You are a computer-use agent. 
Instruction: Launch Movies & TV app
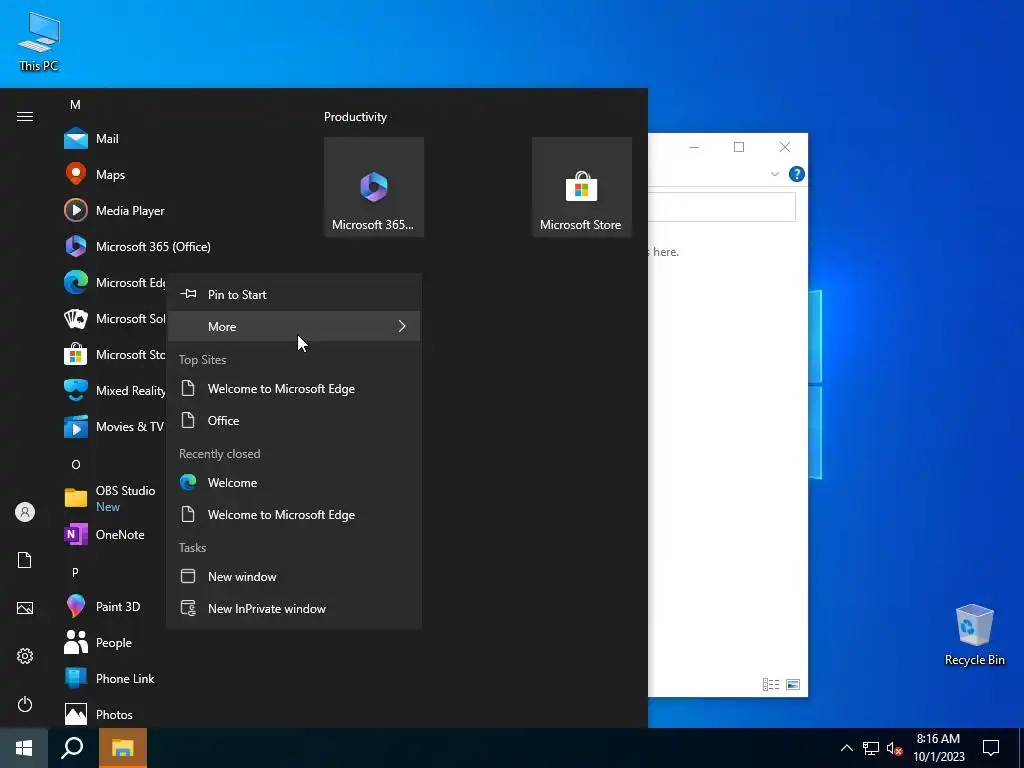point(112,426)
